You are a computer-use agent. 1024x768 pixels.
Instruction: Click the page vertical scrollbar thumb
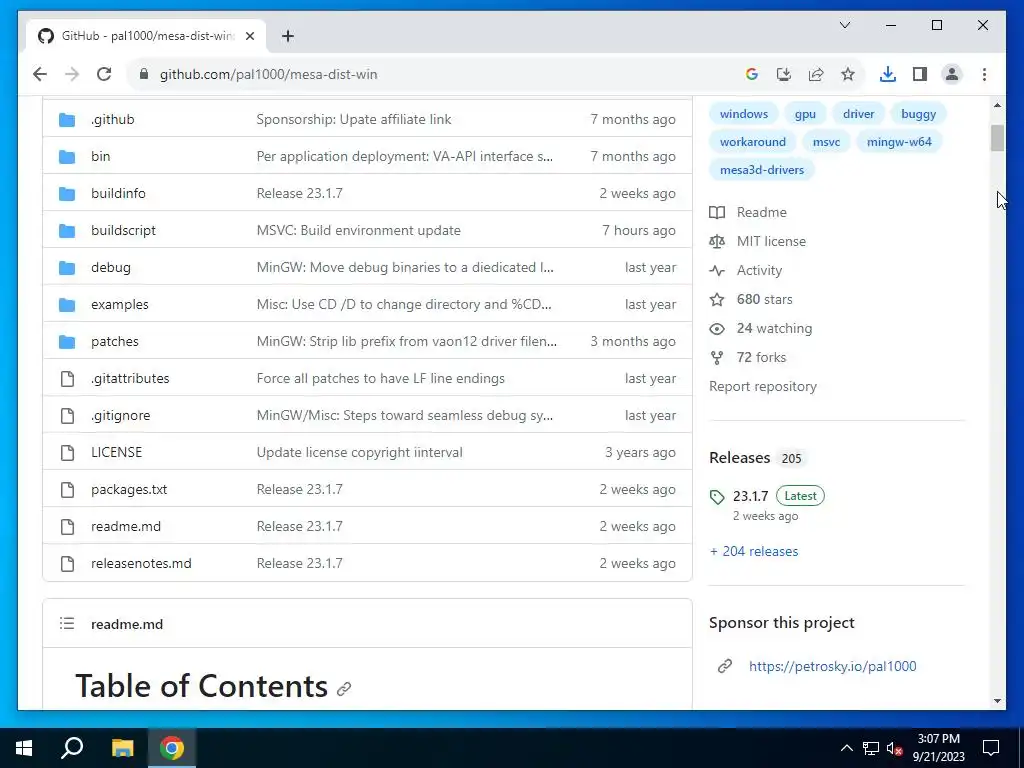coord(997,137)
